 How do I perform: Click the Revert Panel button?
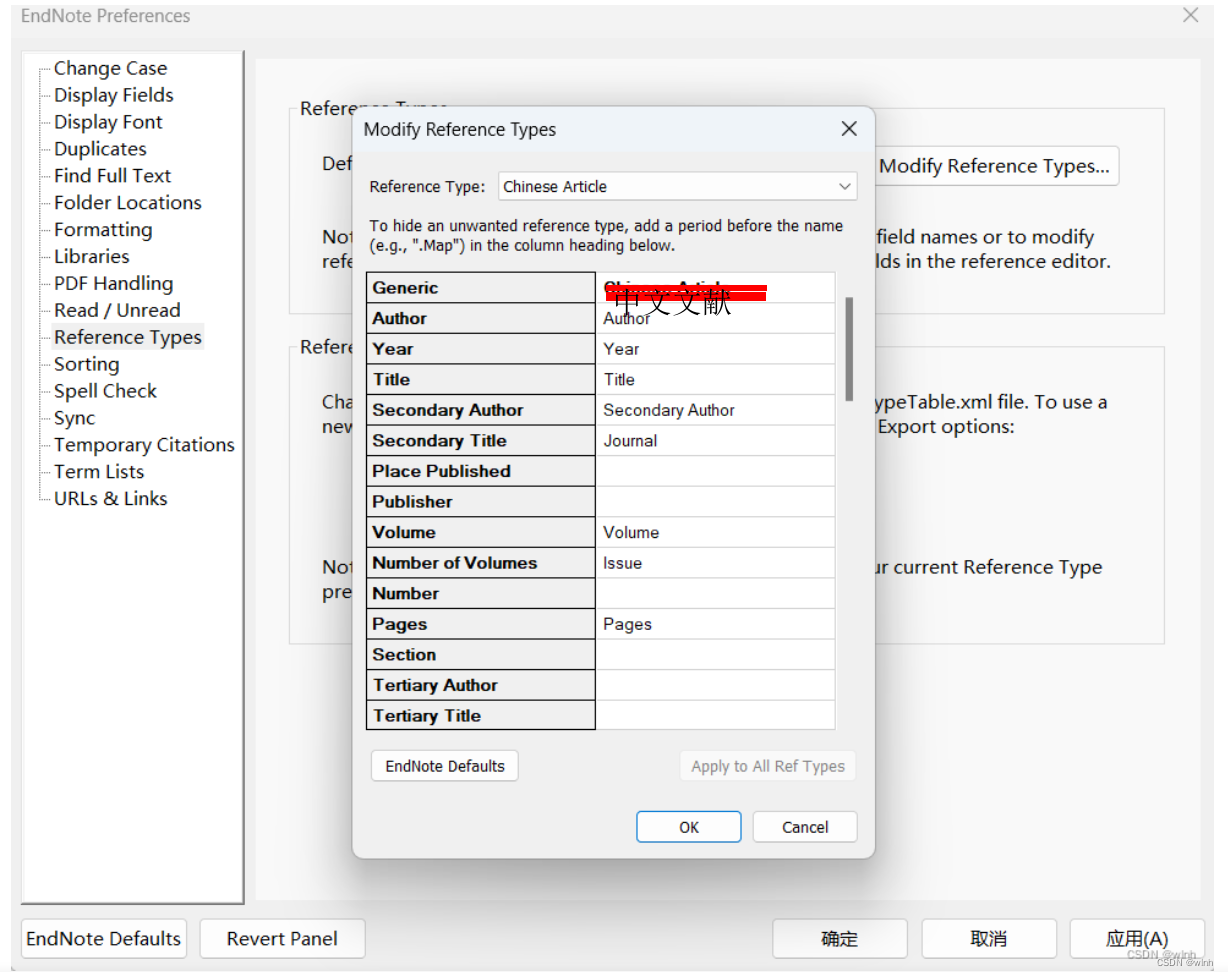(x=282, y=938)
